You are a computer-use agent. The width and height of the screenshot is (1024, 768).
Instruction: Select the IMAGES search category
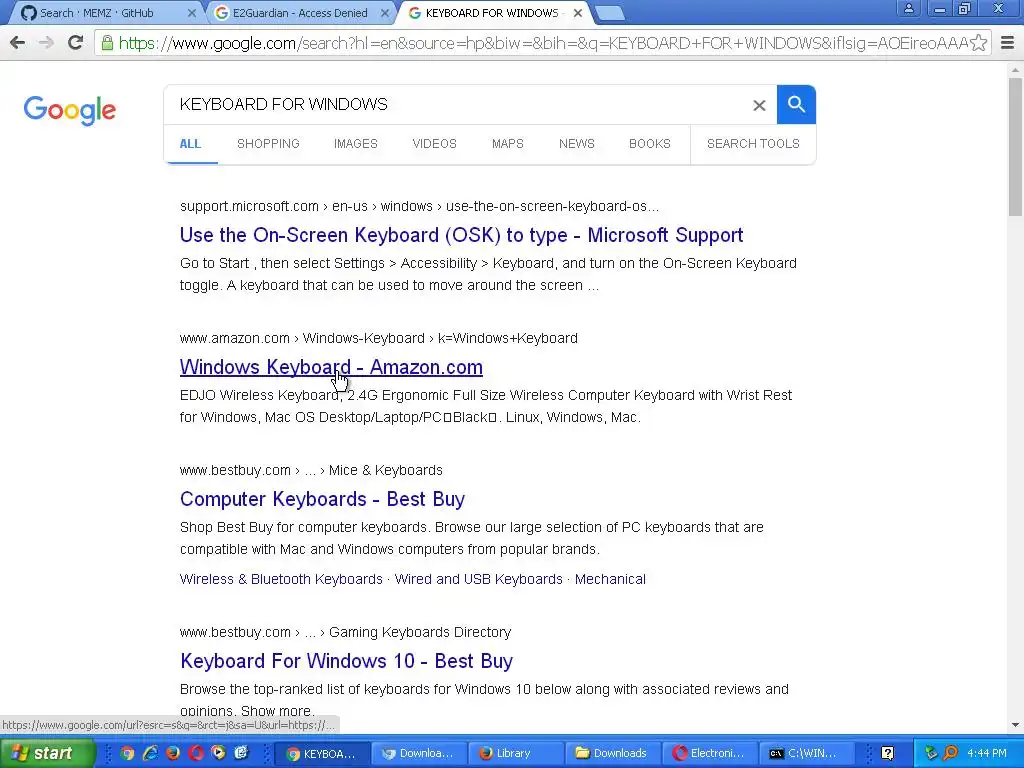tap(356, 144)
